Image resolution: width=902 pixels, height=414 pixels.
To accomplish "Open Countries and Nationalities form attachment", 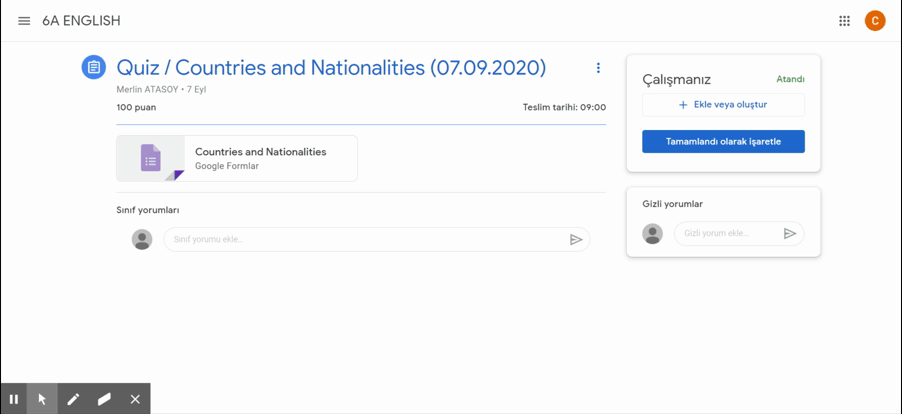I will tap(260, 158).
